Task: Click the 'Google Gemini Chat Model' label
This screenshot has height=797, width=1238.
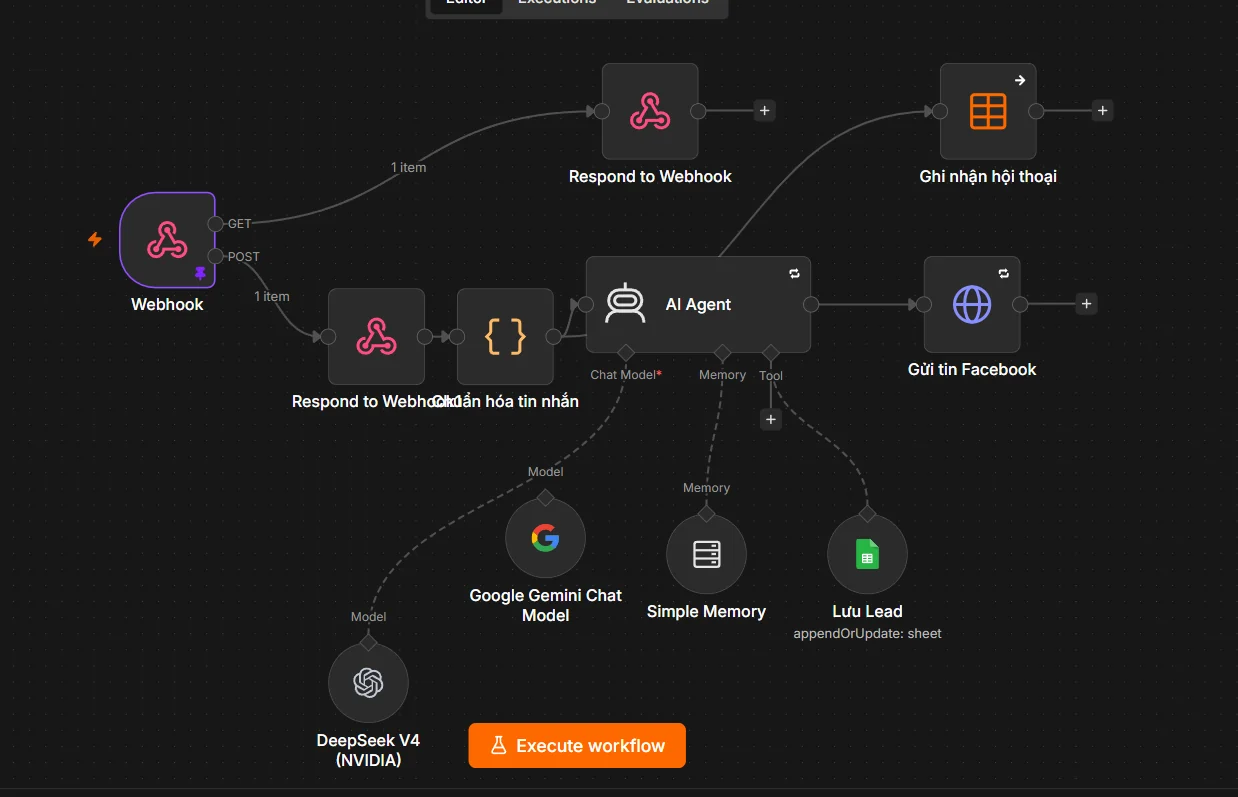Action: pos(545,605)
